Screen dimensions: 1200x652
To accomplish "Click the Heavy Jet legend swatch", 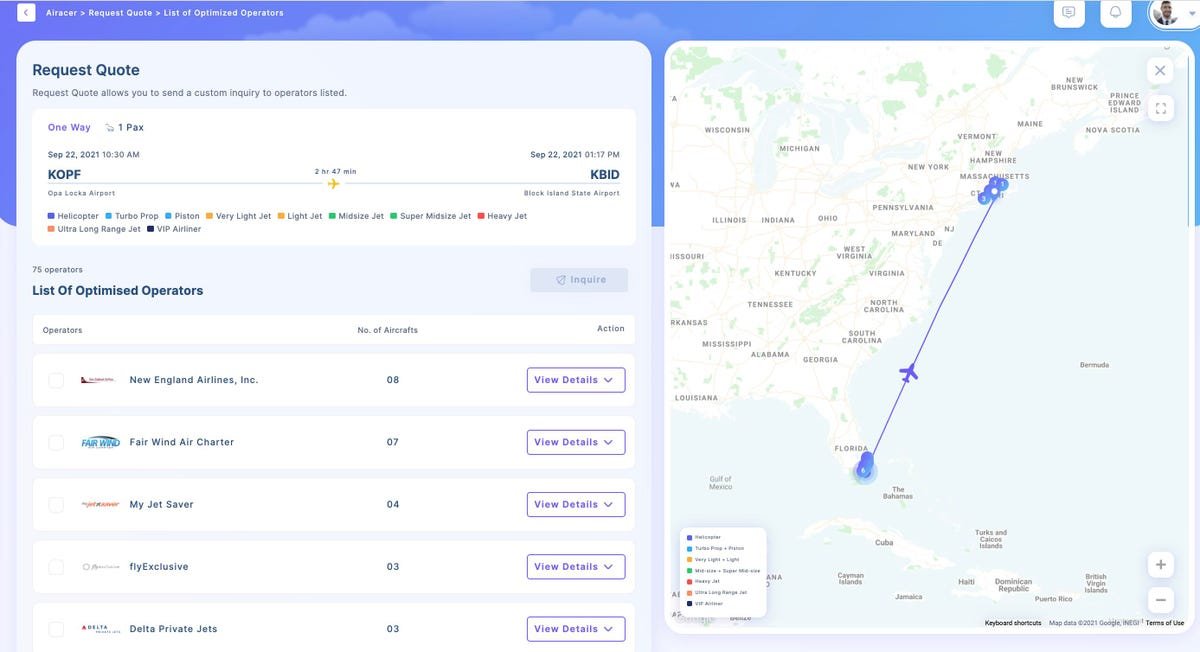I will [x=482, y=216].
